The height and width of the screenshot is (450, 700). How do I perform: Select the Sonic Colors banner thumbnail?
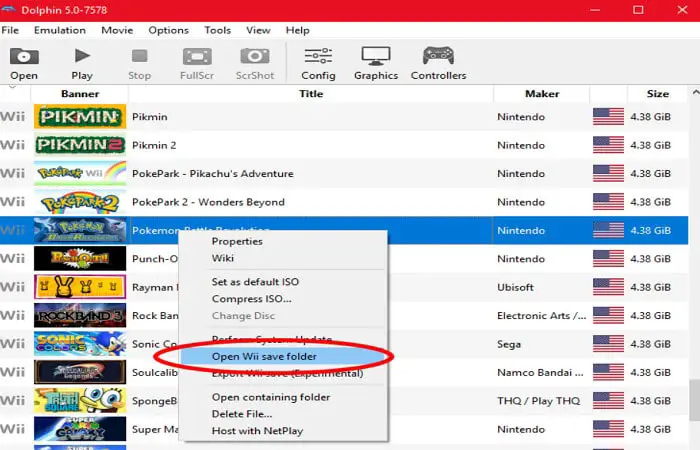[80, 344]
